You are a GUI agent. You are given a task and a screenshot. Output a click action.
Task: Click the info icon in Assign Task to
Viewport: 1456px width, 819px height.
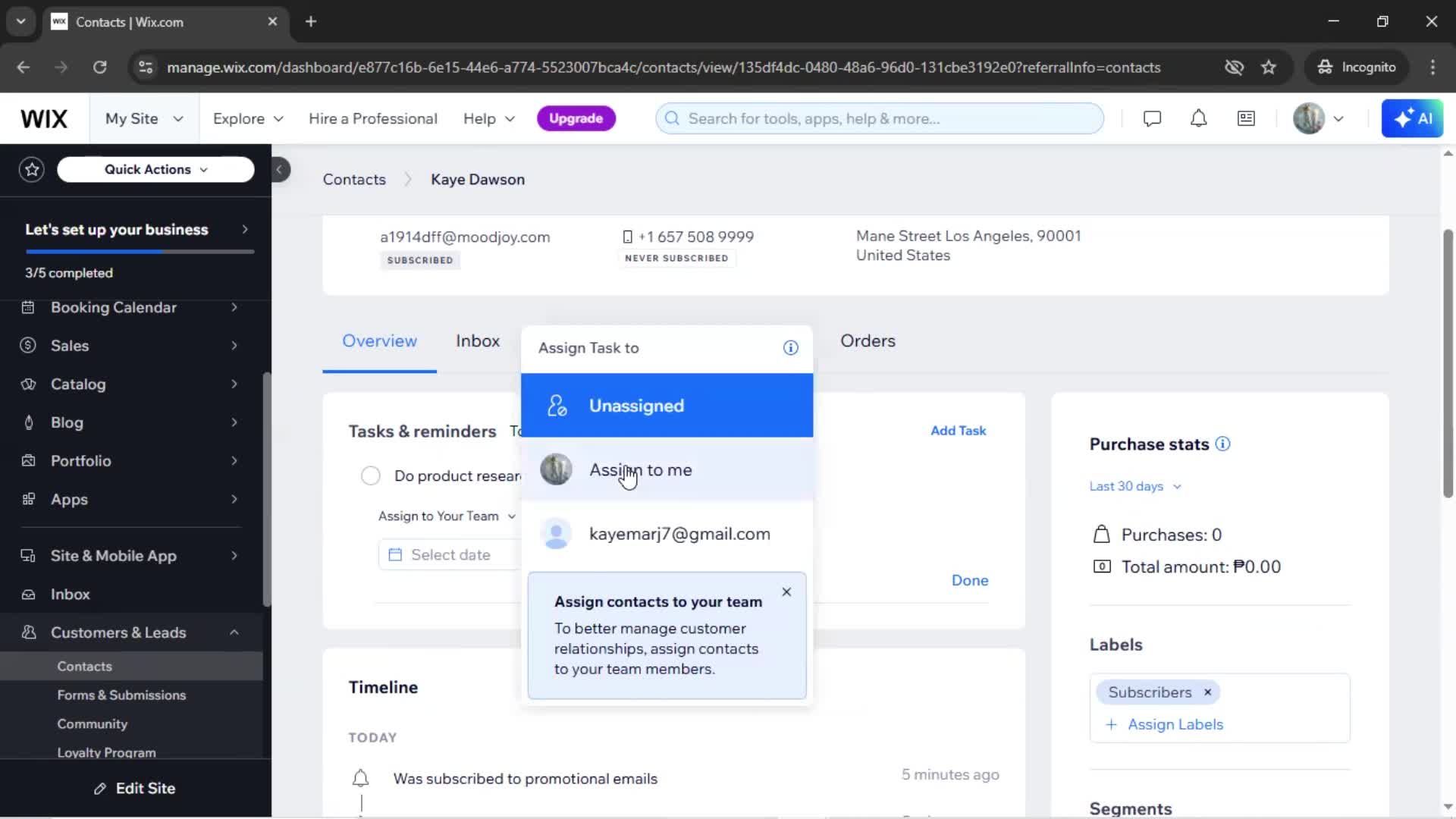pyautogui.click(x=790, y=348)
